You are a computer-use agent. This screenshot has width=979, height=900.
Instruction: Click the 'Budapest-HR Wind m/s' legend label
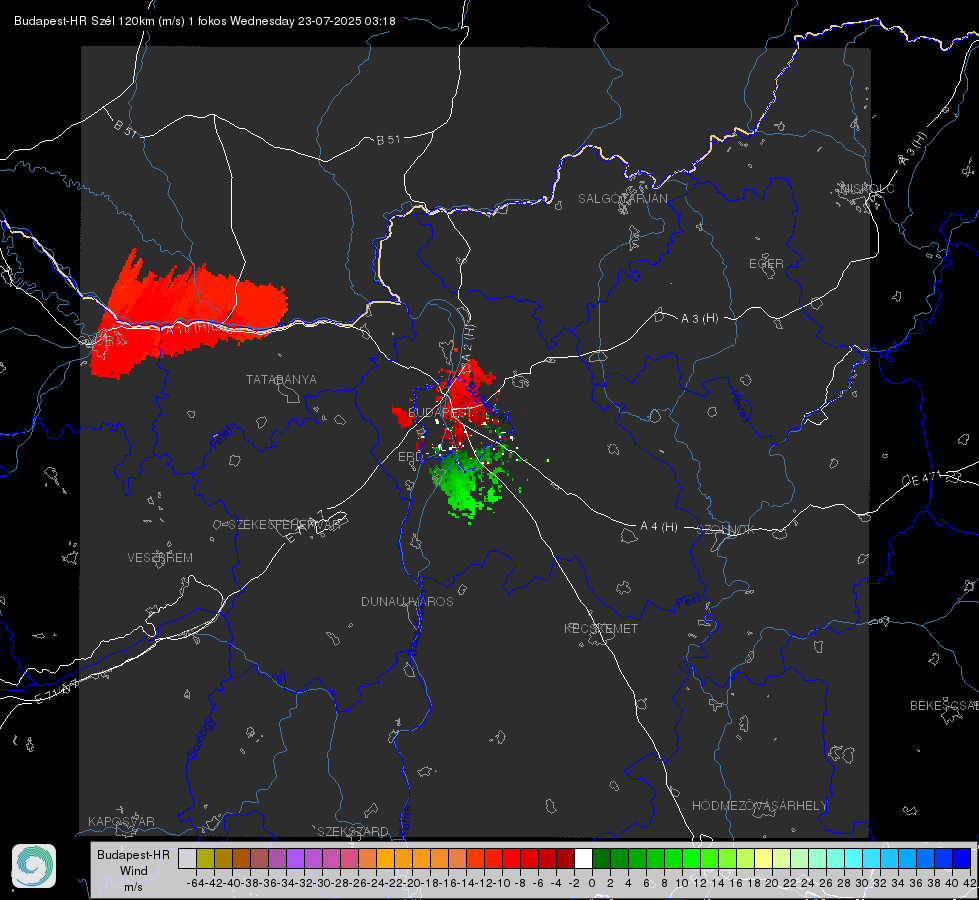134,870
